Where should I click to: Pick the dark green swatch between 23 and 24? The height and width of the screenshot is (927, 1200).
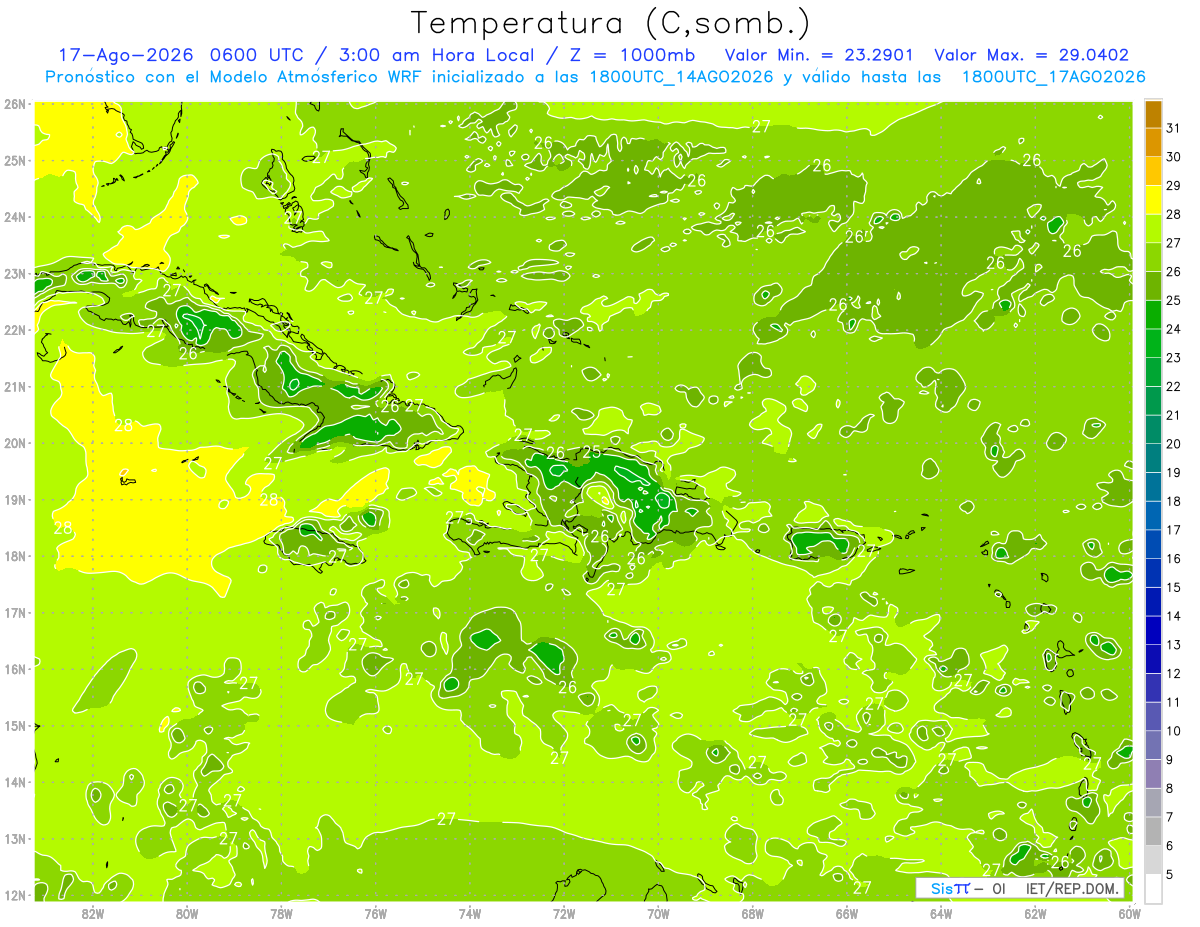coord(1153,344)
